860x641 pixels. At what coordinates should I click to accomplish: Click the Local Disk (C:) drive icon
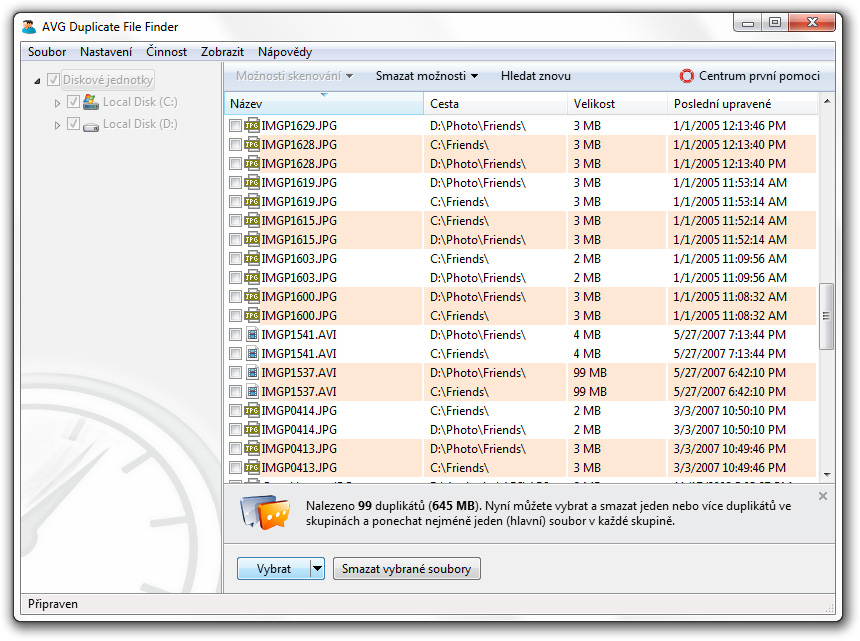pos(90,102)
